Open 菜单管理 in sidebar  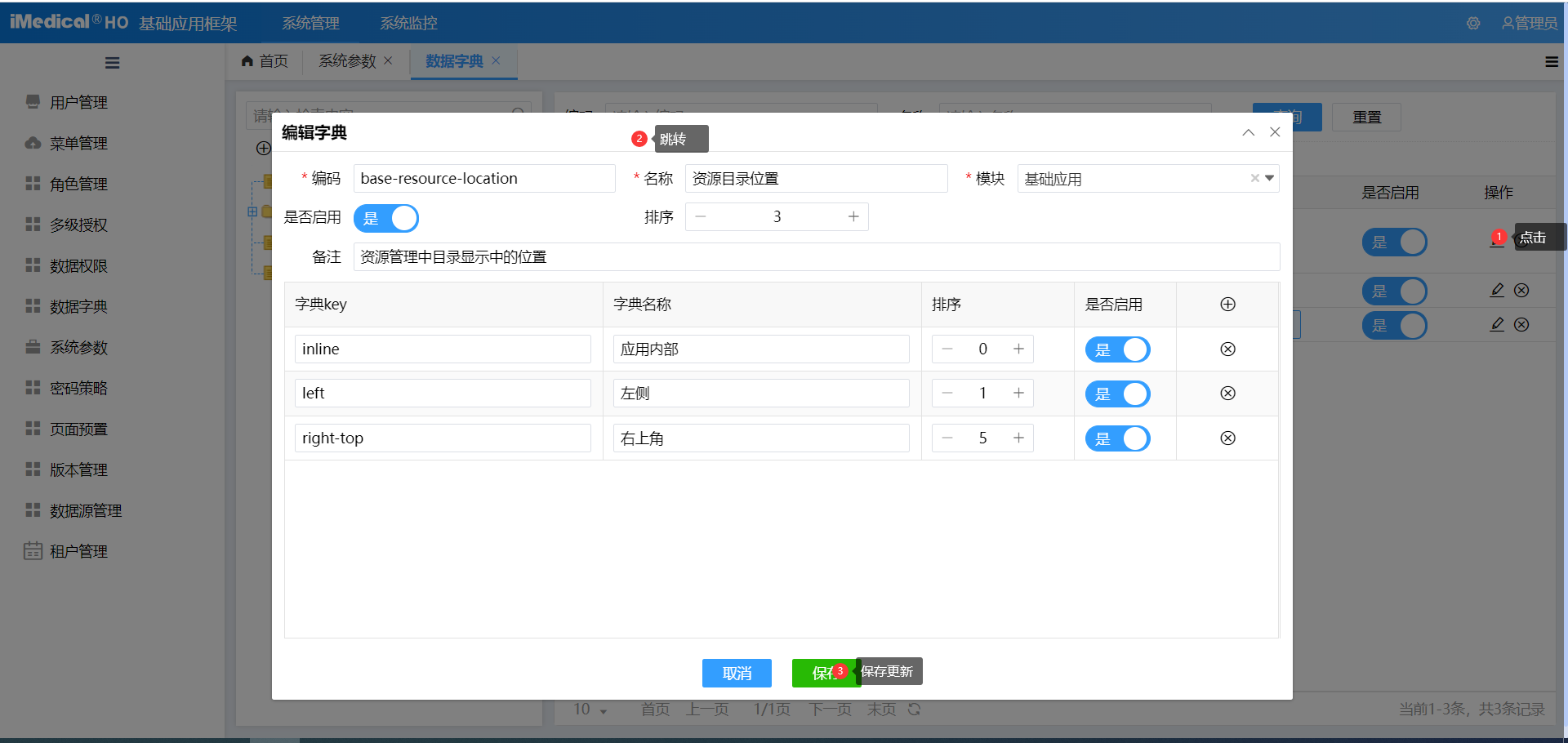(x=78, y=144)
